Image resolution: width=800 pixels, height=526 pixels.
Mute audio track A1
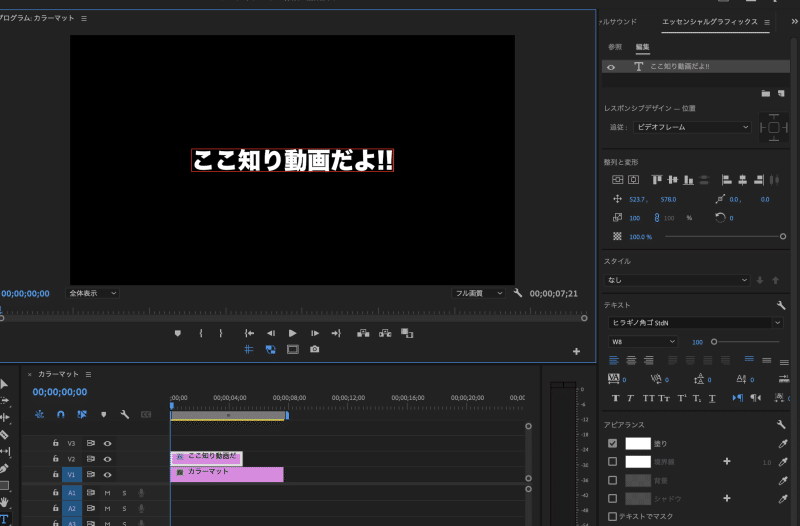click(107, 493)
